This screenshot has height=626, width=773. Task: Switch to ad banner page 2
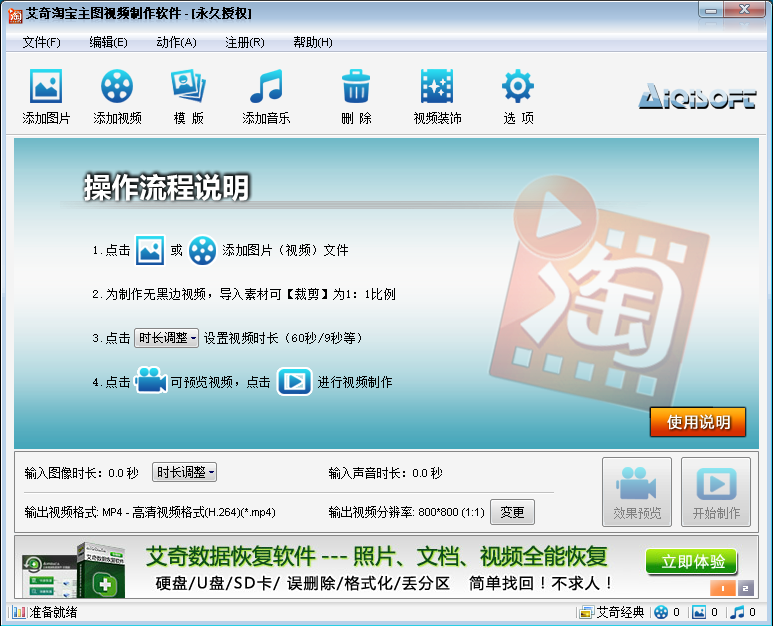[x=745, y=588]
